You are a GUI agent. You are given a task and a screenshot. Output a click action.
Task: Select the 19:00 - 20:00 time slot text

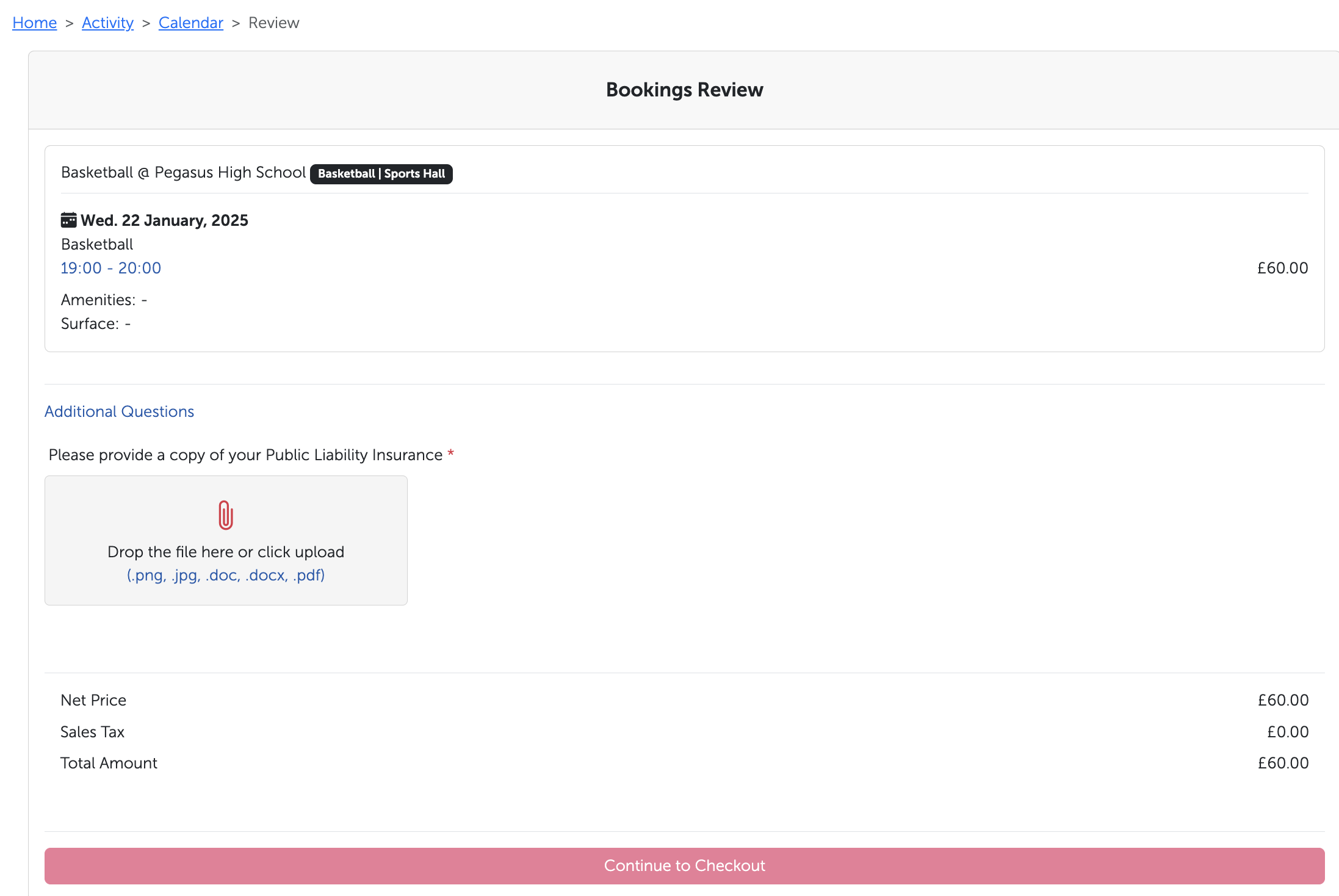pos(111,268)
